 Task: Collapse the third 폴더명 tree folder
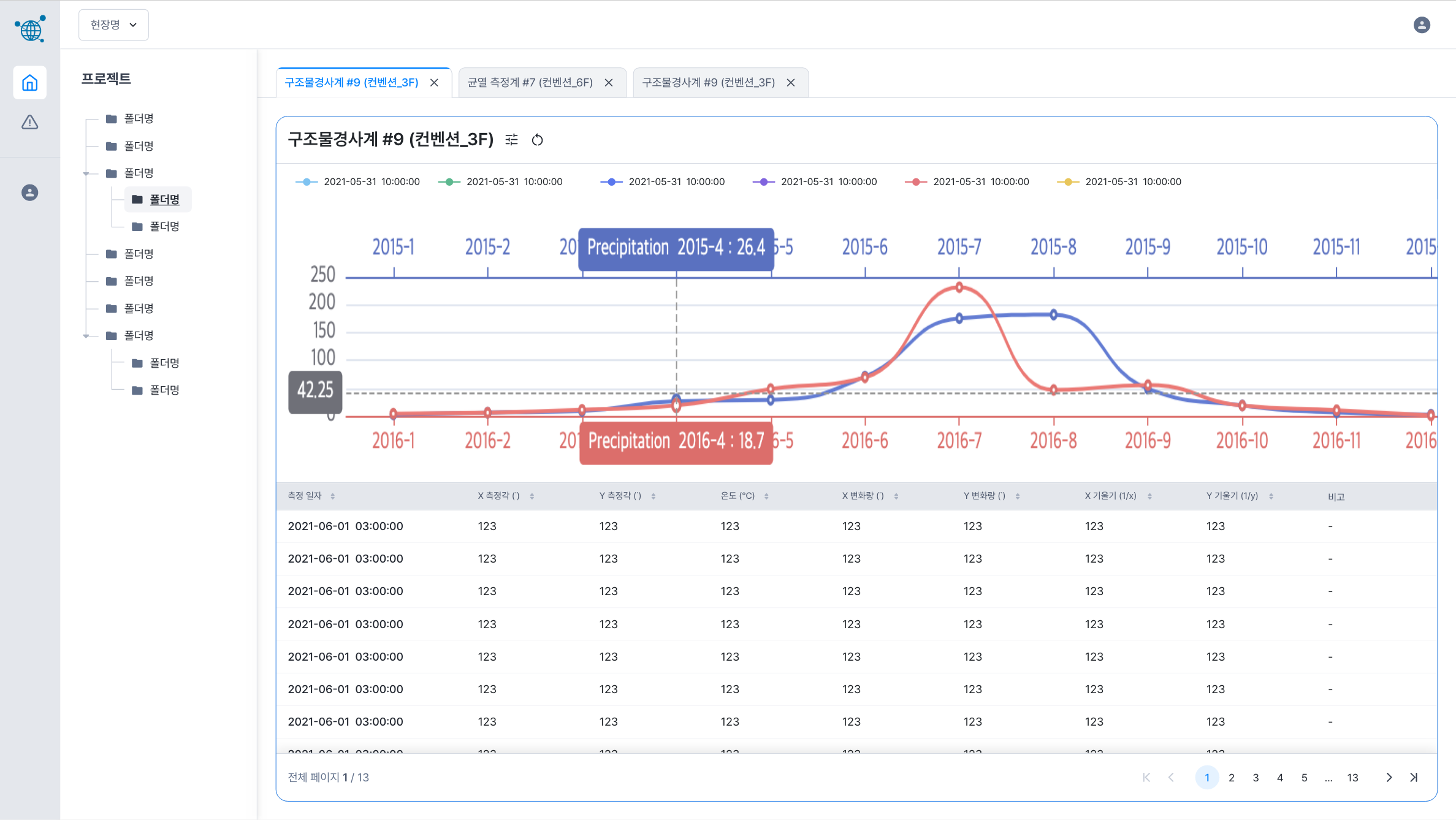click(x=86, y=173)
